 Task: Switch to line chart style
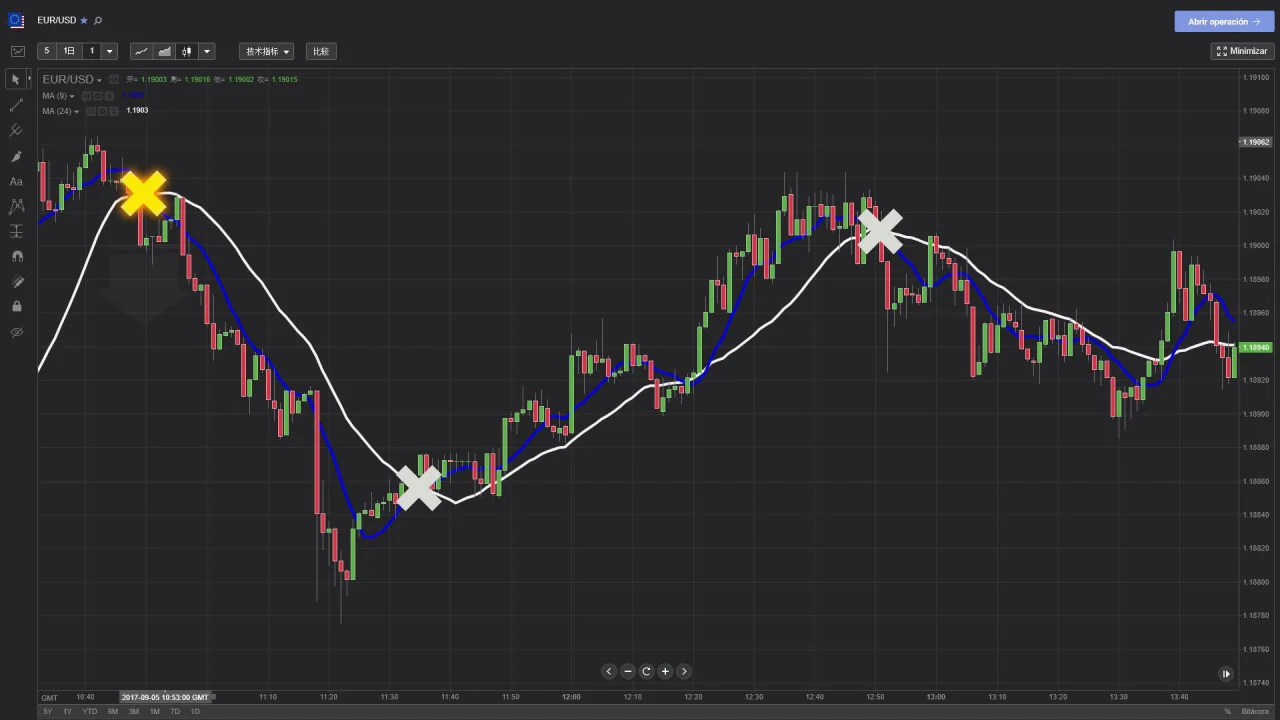click(x=141, y=51)
